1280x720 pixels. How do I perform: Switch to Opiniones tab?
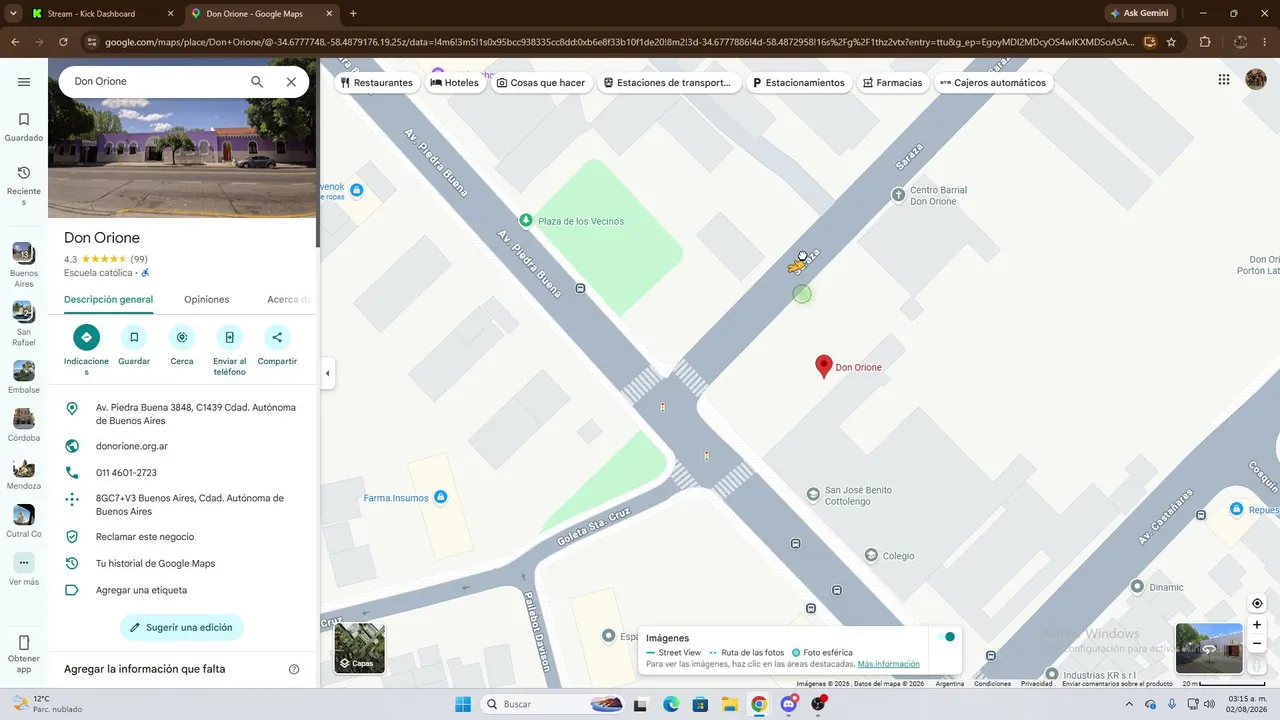pyautogui.click(x=206, y=299)
